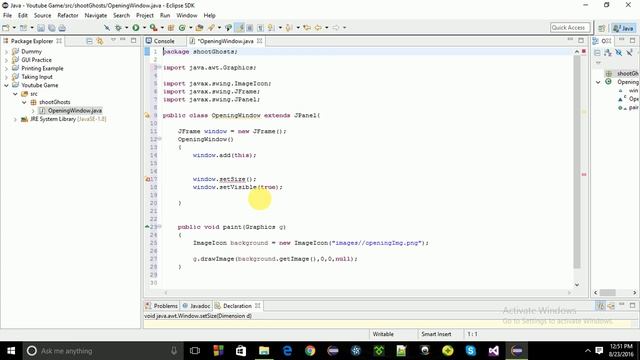Open Chrome from the taskbar
This screenshot has height=360, width=640.
coord(310,351)
